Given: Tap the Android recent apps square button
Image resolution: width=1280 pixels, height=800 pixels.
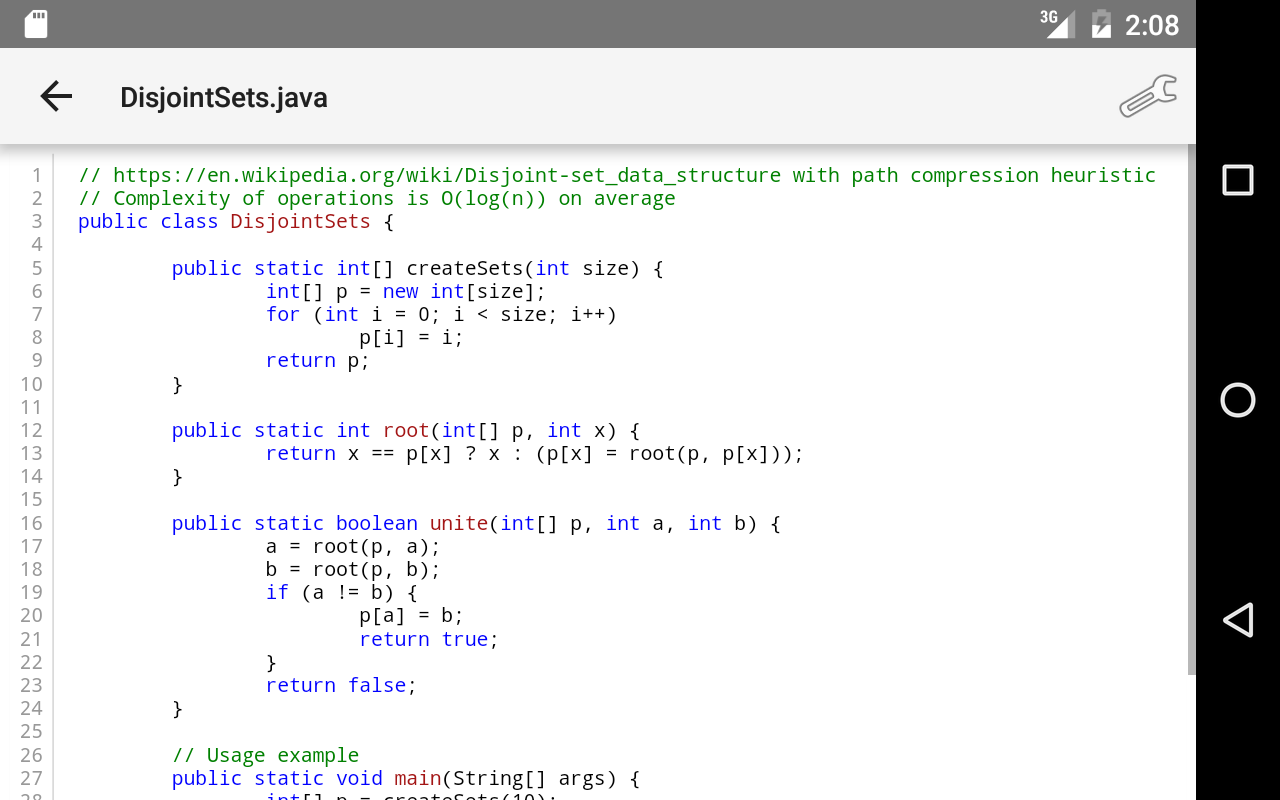Looking at the screenshot, I should 1238,180.
